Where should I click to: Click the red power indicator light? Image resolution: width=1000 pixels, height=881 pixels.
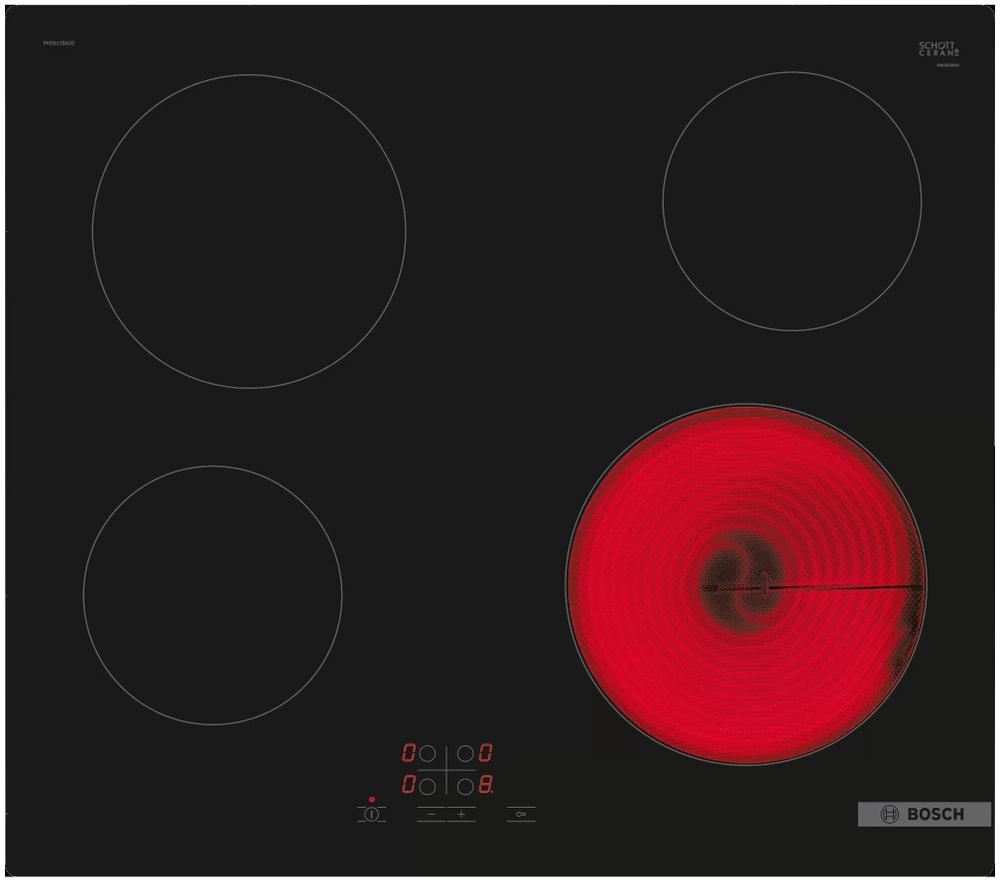[372, 799]
